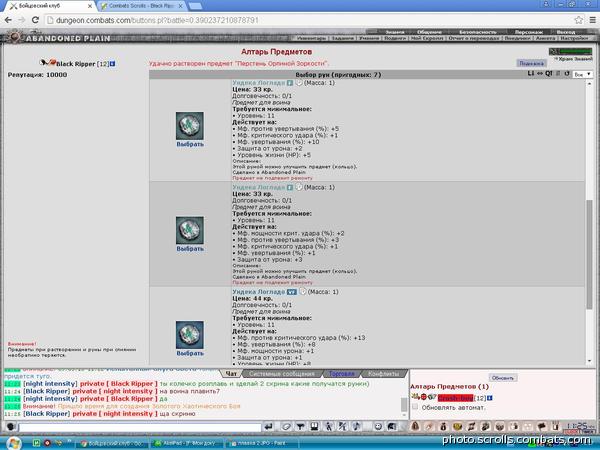Open the Персонаж top menu
Screen dimensions: 600x450
click(x=528, y=32)
